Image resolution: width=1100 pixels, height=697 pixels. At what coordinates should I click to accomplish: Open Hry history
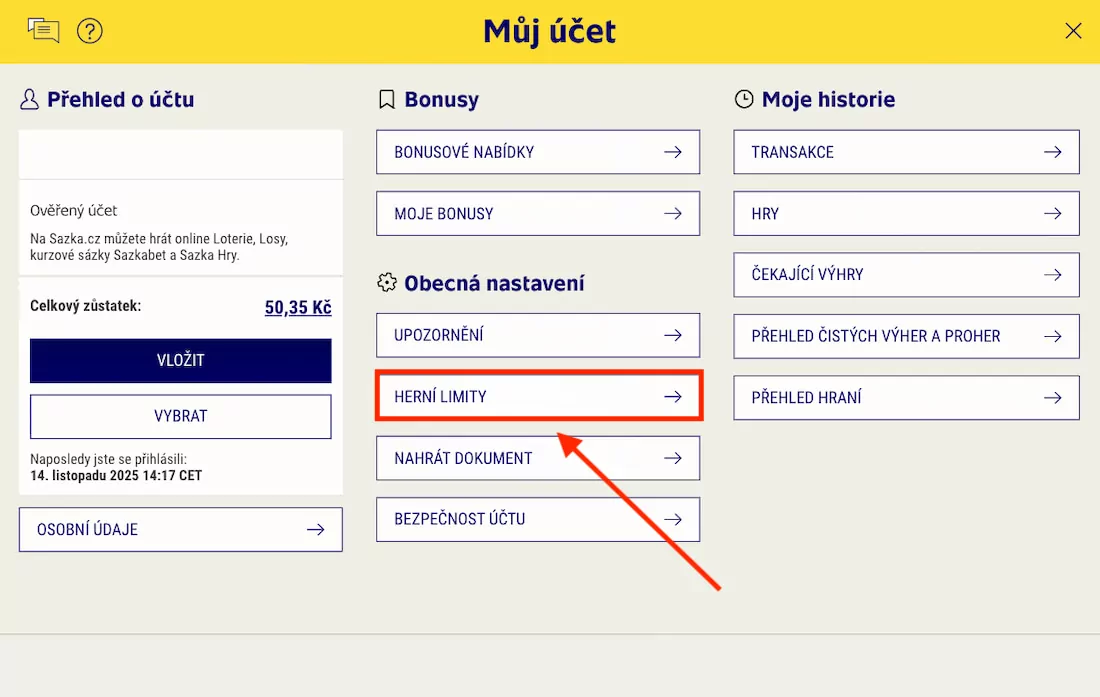906,213
